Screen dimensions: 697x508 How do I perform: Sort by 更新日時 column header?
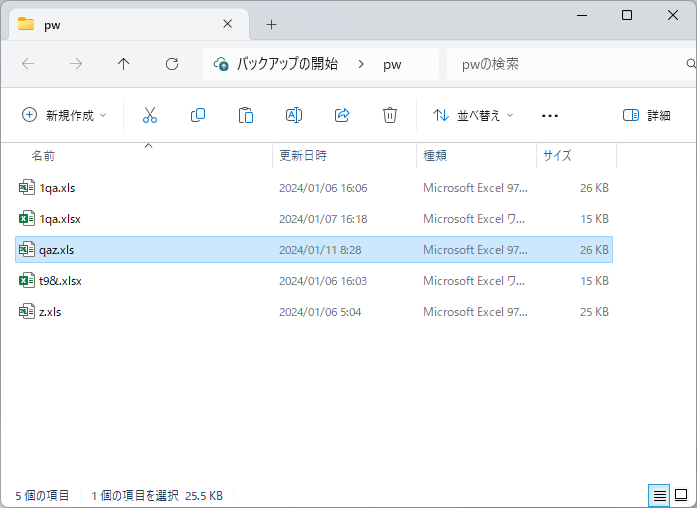[x=303, y=156]
